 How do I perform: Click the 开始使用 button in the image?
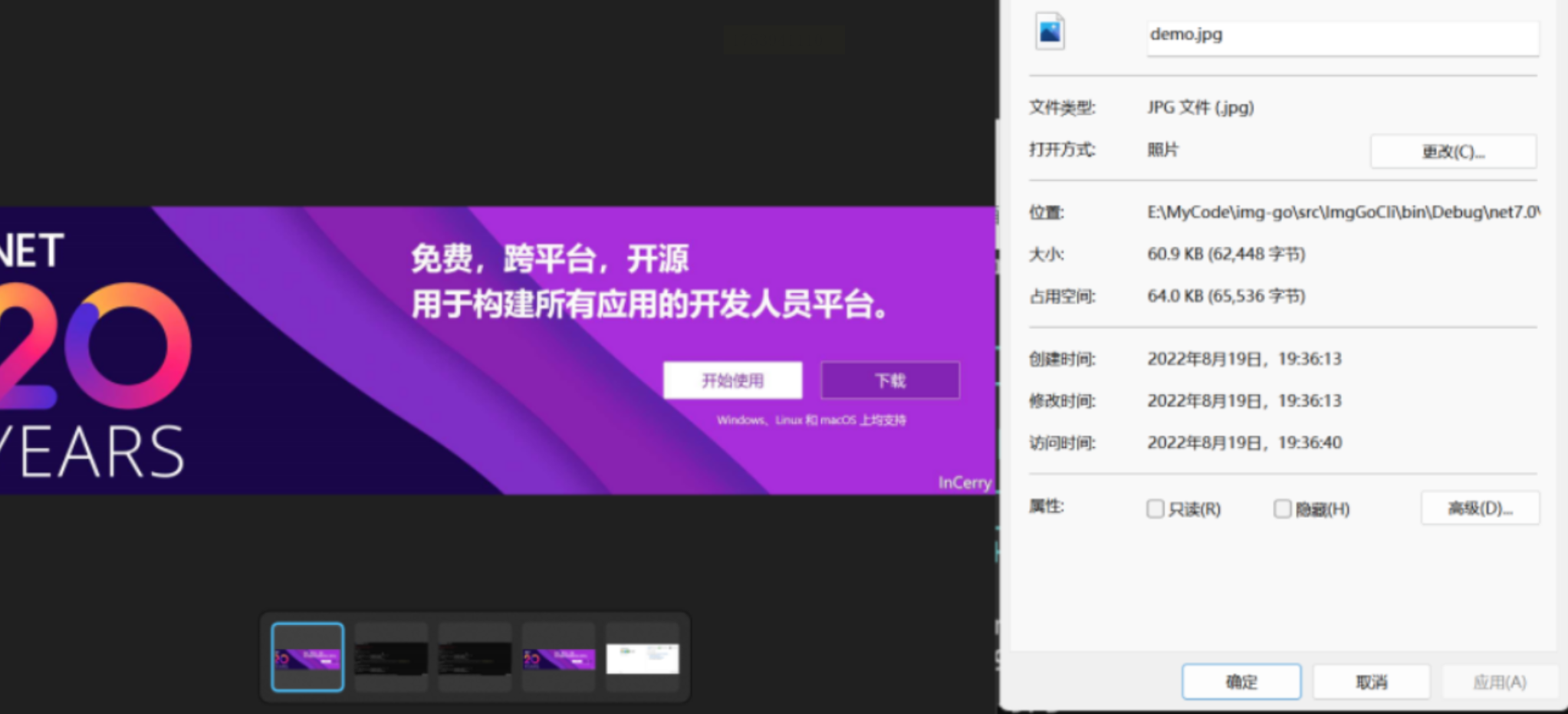733,380
